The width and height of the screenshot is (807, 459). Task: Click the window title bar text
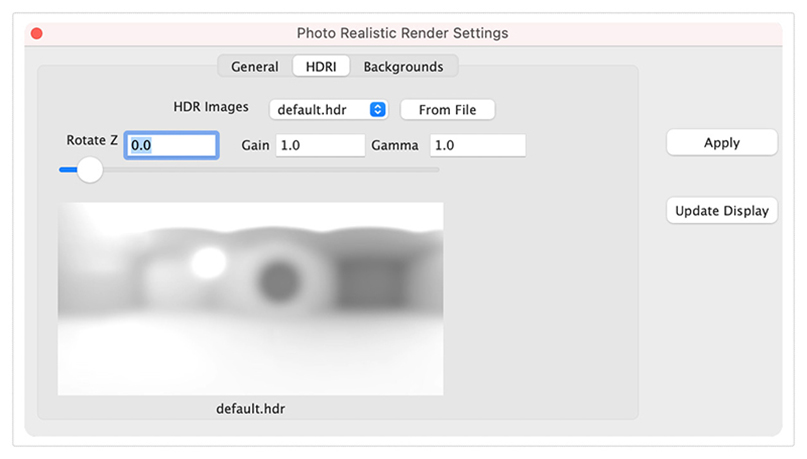402,33
